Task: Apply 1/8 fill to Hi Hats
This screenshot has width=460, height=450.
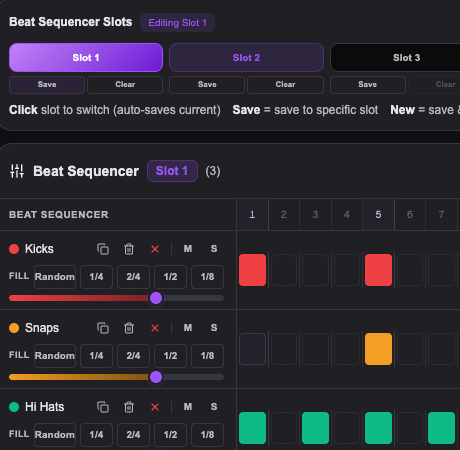Action: (x=207, y=435)
